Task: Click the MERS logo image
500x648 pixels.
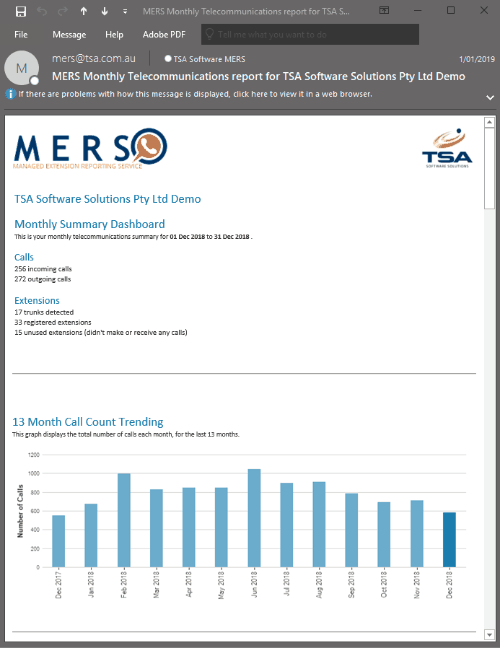Action: (90, 148)
